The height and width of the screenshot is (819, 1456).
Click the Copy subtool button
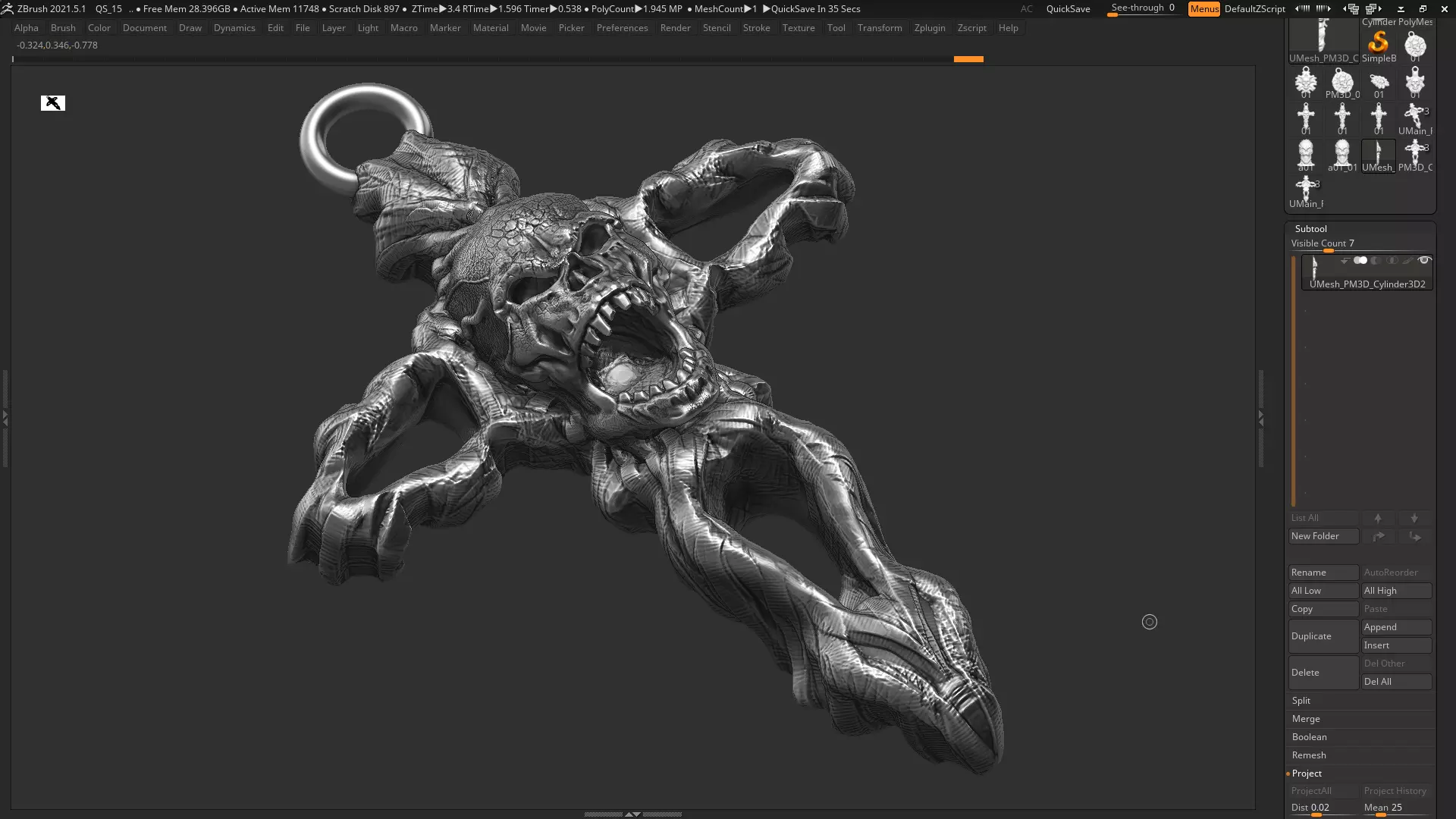coord(1323,609)
